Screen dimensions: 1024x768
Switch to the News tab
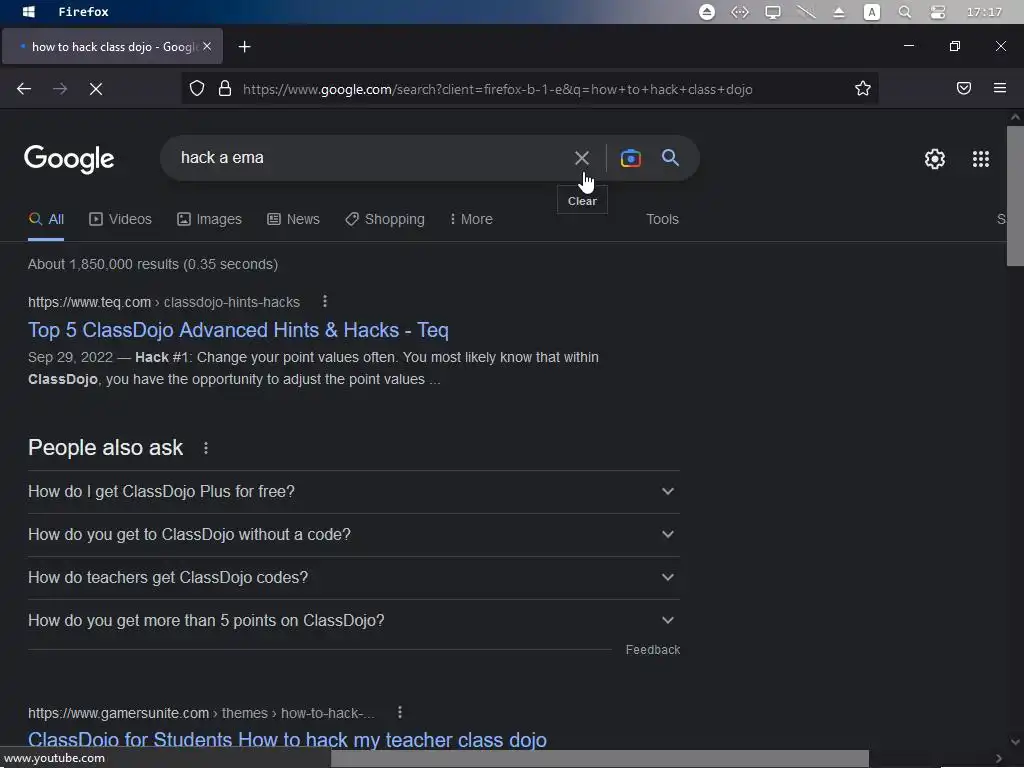[x=293, y=219]
